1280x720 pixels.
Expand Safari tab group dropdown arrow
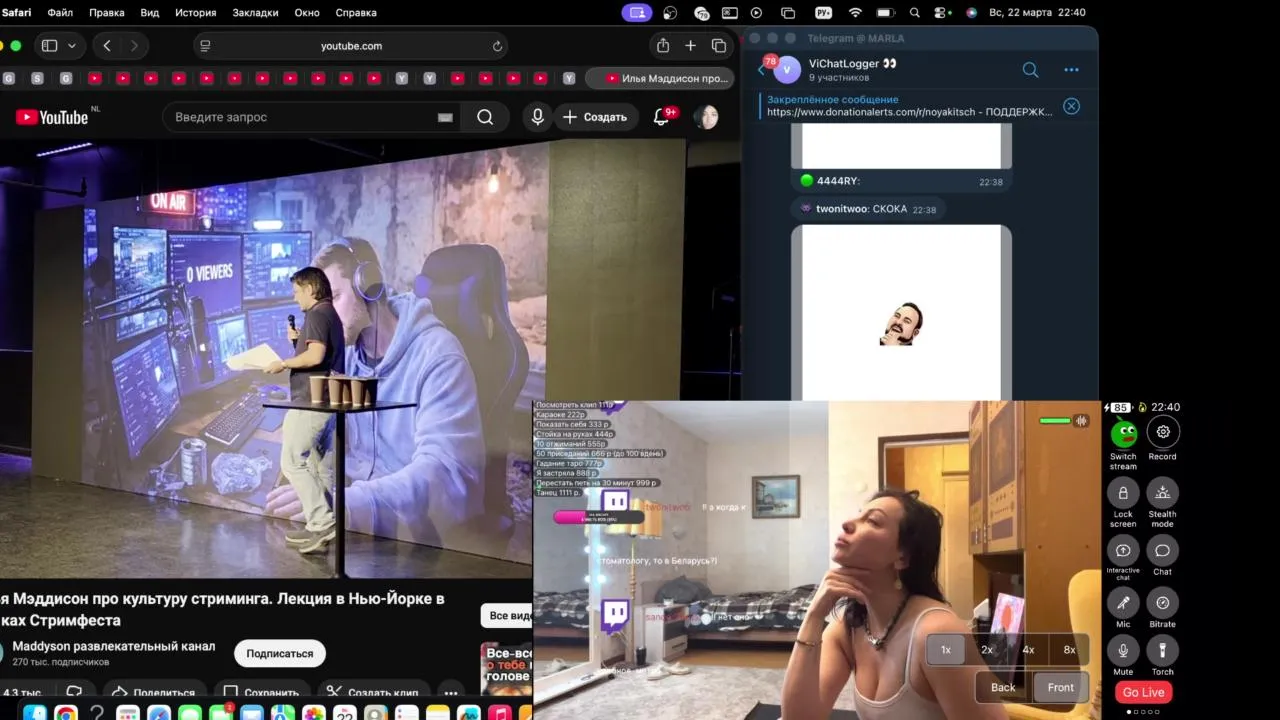pyautogui.click(x=72, y=46)
